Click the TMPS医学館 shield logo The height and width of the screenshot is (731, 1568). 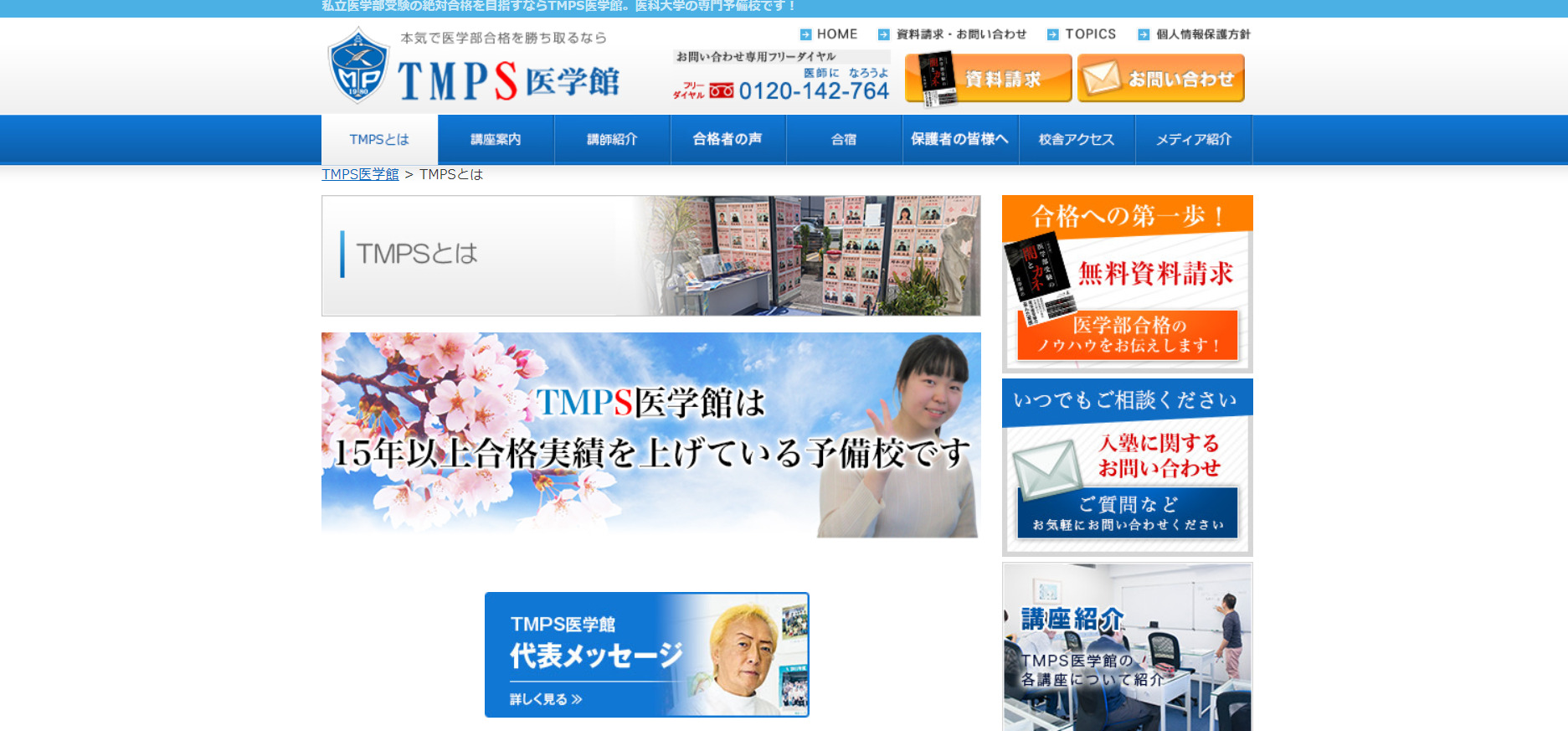[x=358, y=65]
